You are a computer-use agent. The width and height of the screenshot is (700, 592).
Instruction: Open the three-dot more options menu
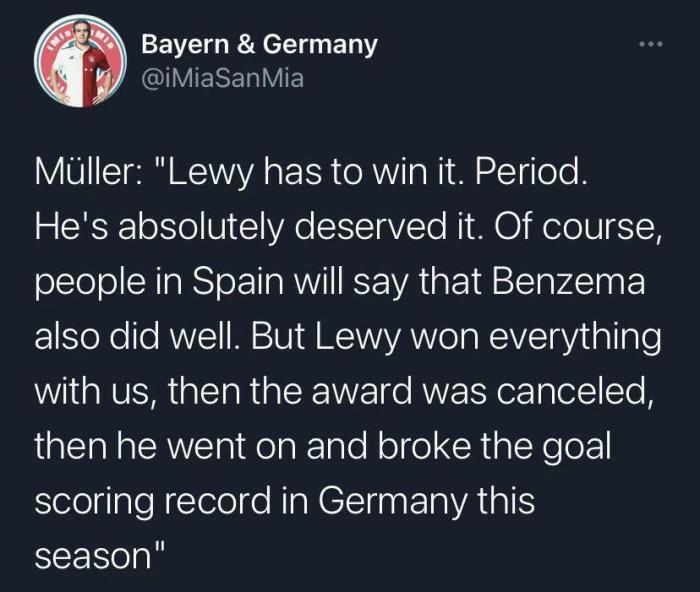tap(649, 46)
